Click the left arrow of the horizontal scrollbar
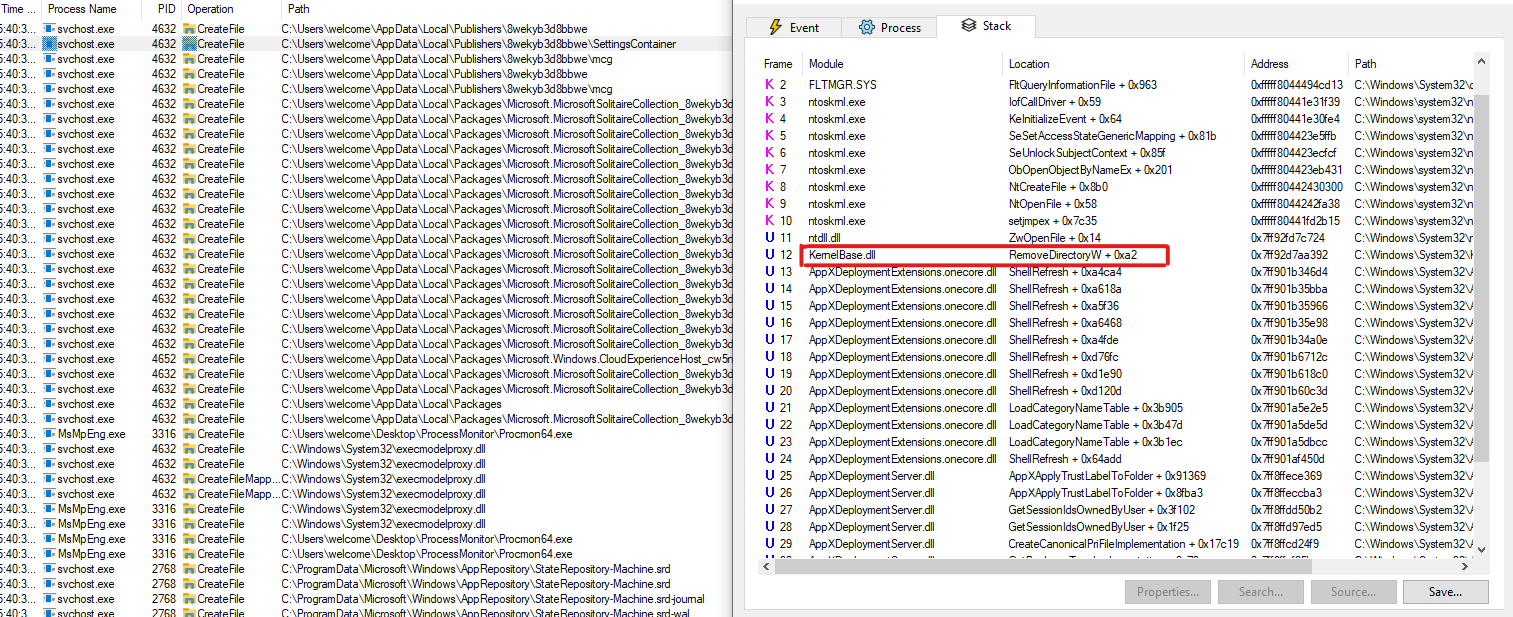 point(765,565)
